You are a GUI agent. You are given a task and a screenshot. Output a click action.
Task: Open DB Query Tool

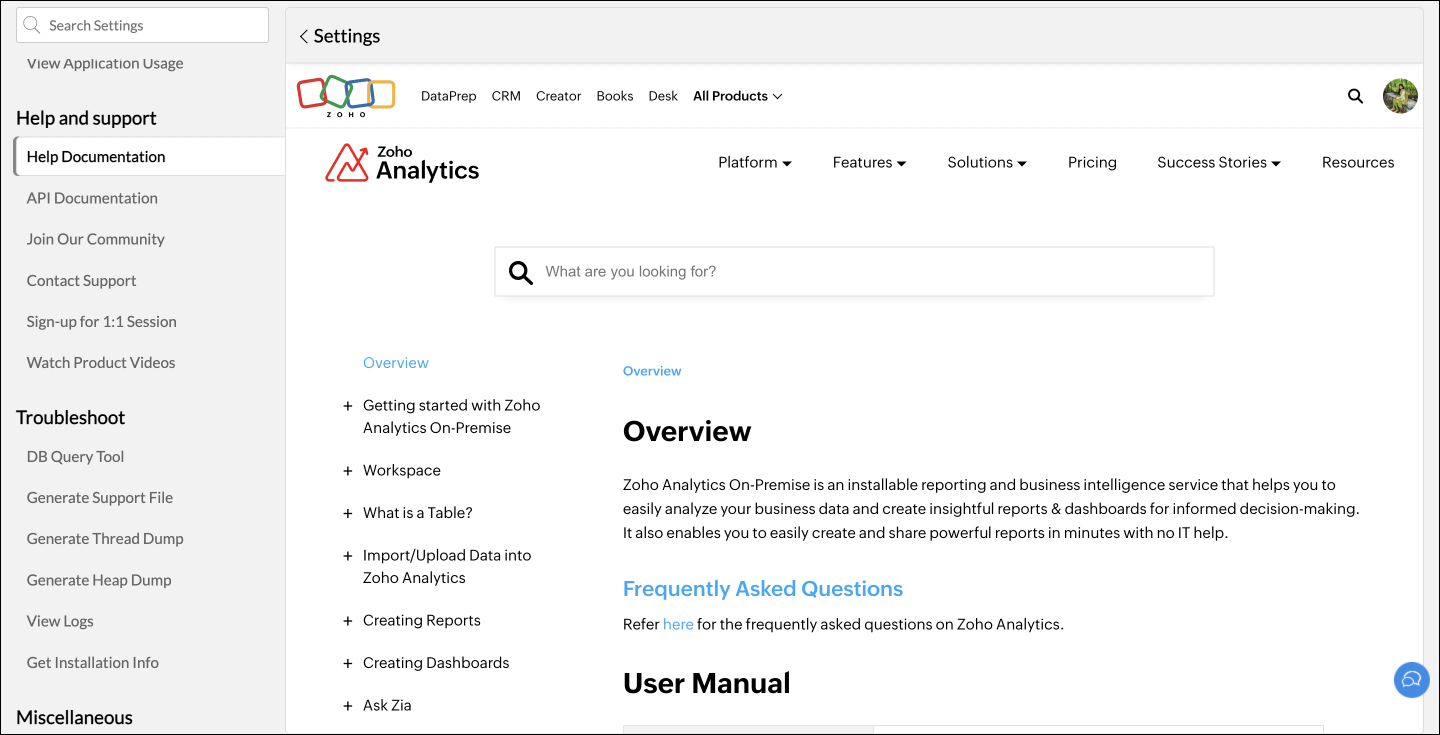[75, 457]
